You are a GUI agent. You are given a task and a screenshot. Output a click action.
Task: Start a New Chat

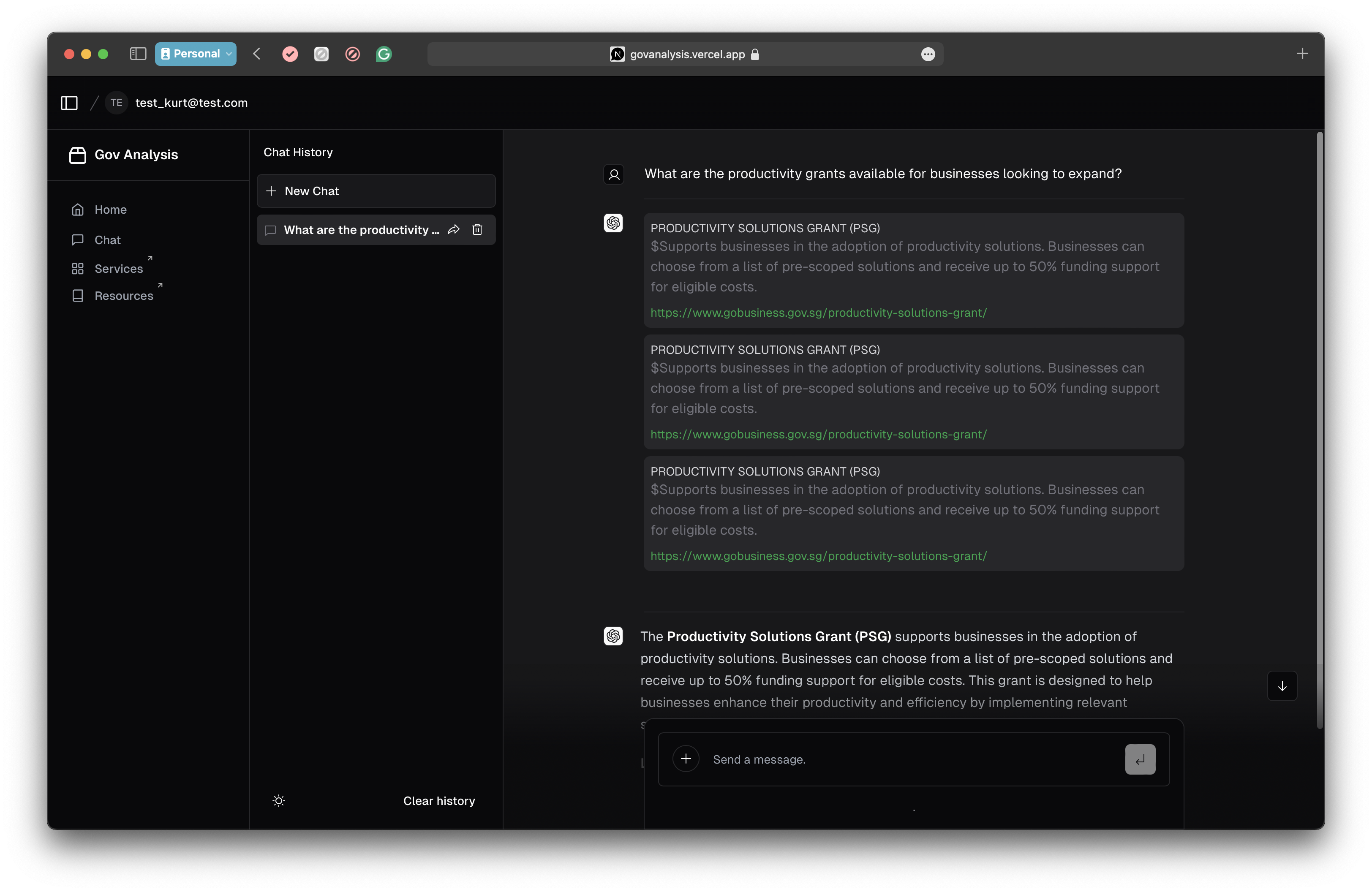pos(376,191)
